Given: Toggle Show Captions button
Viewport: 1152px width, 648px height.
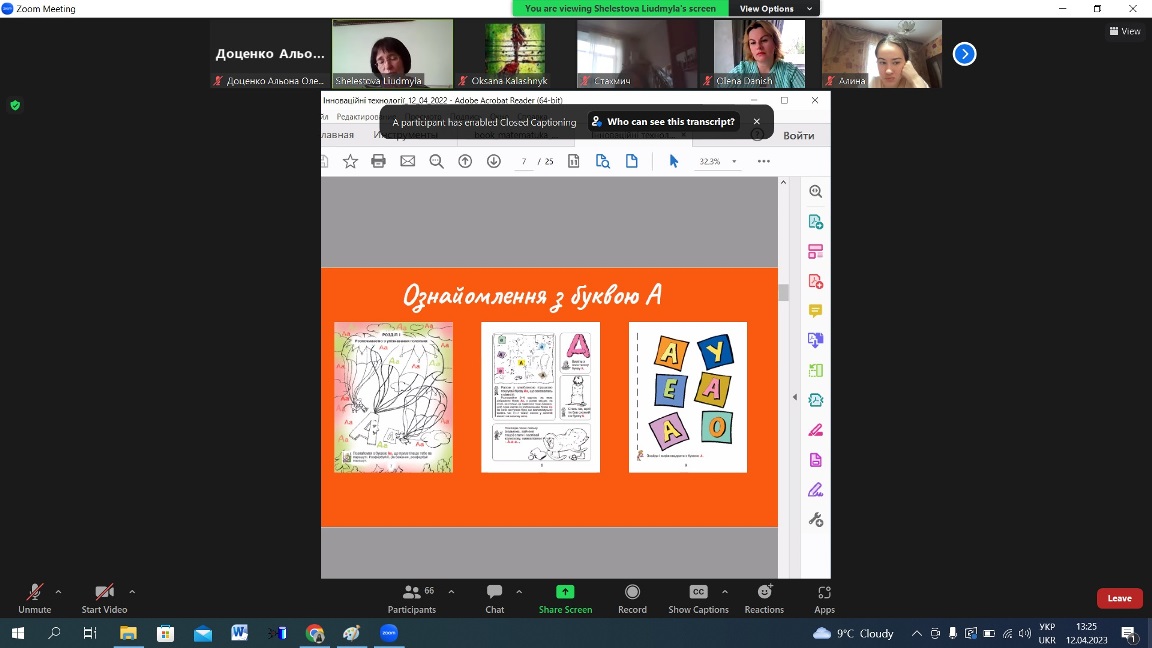Looking at the screenshot, I should point(698,593).
